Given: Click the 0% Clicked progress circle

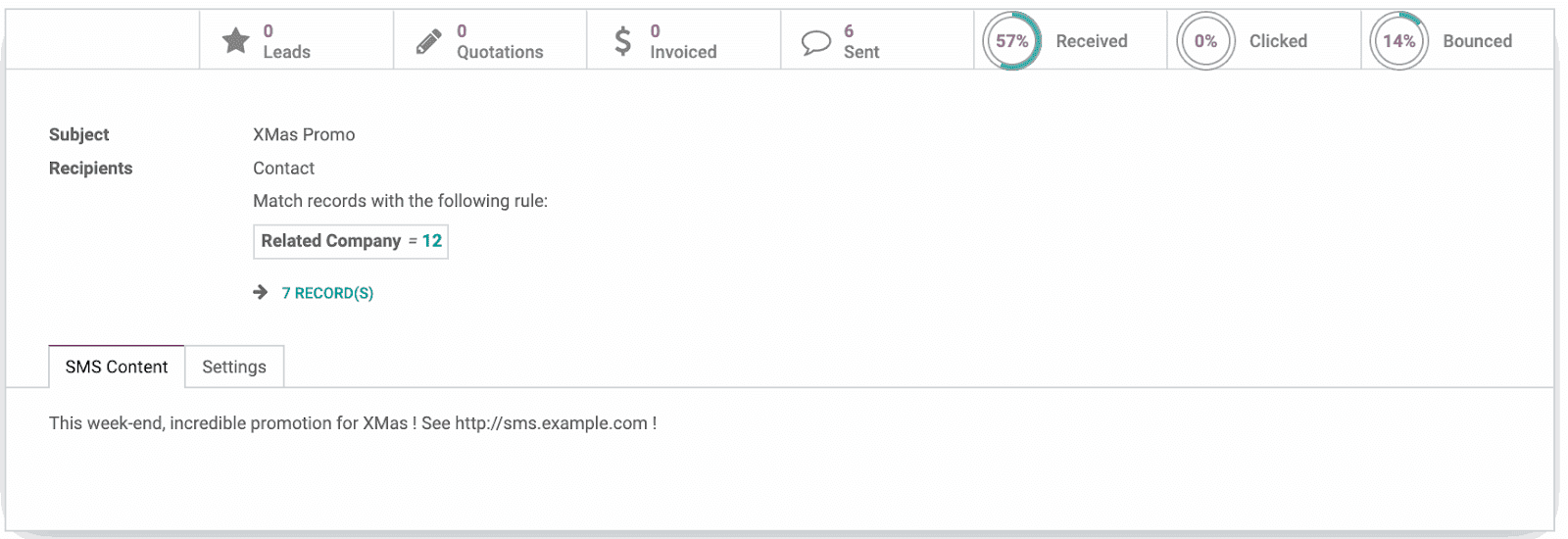Looking at the screenshot, I should [x=1205, y=41].
